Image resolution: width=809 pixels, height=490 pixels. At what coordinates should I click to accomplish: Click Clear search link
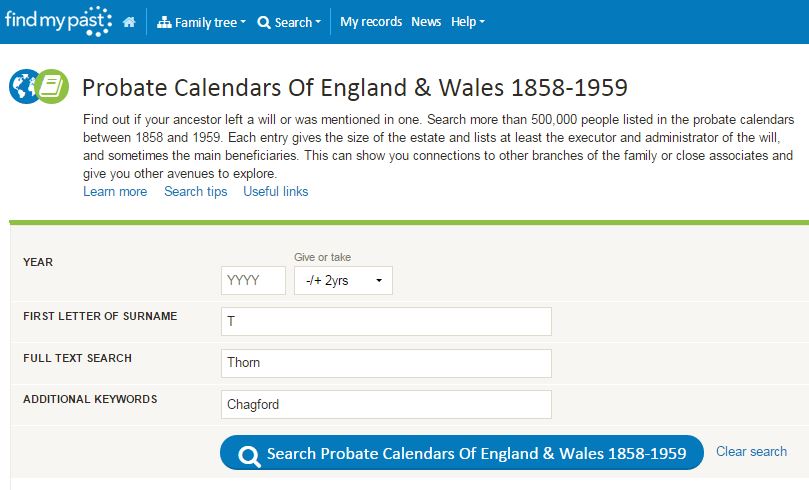pyautogui.click(x=751, y=451)
